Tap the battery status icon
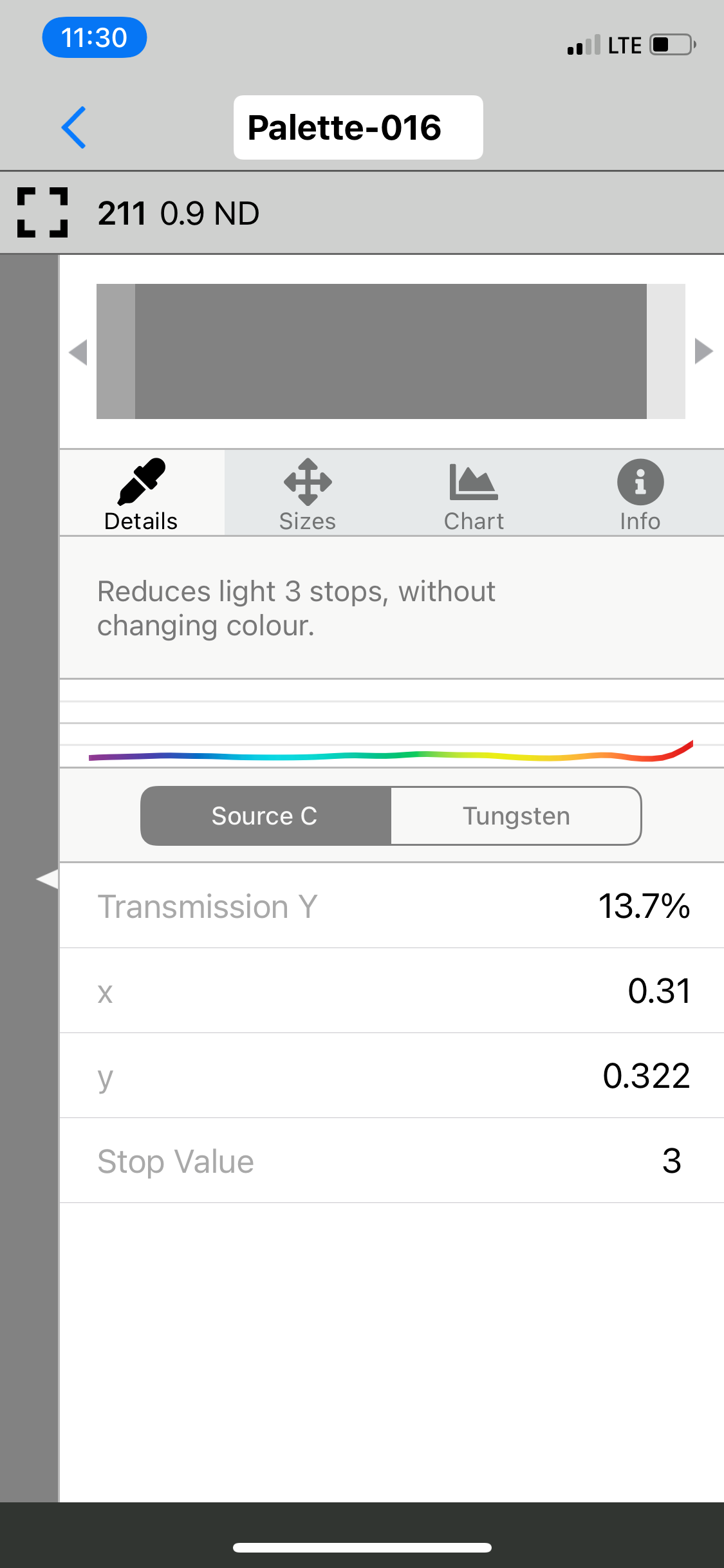 672,45
